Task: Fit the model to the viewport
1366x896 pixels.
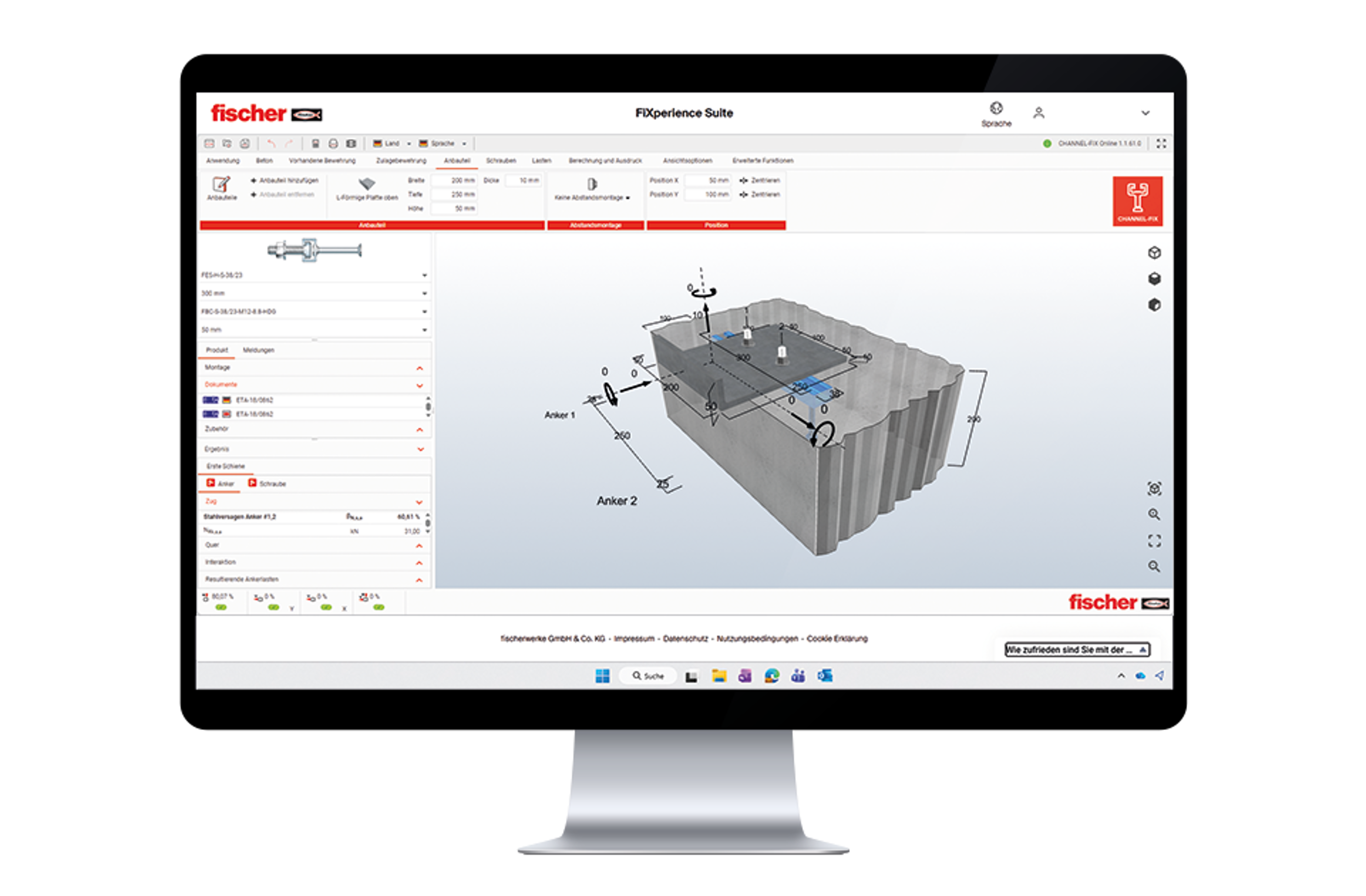Action: [x=1155, y=541]
